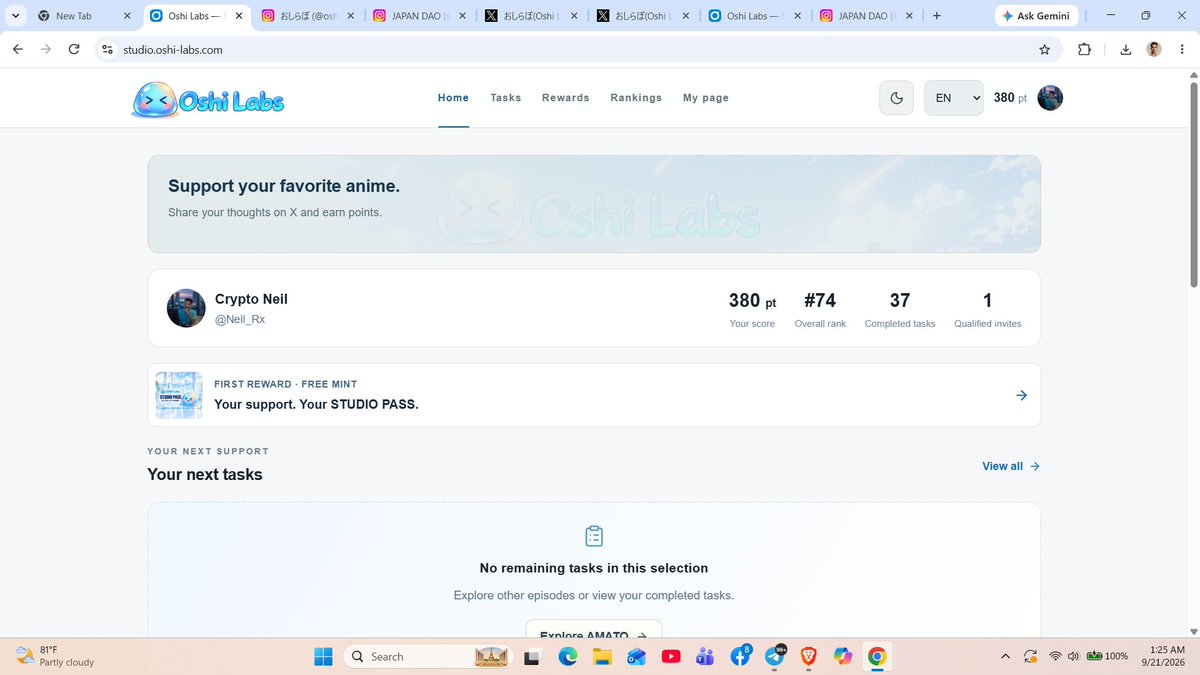Open the Chrome profile avatar
Screen dimensions: 1200x675
click(x=1154, y=49)
